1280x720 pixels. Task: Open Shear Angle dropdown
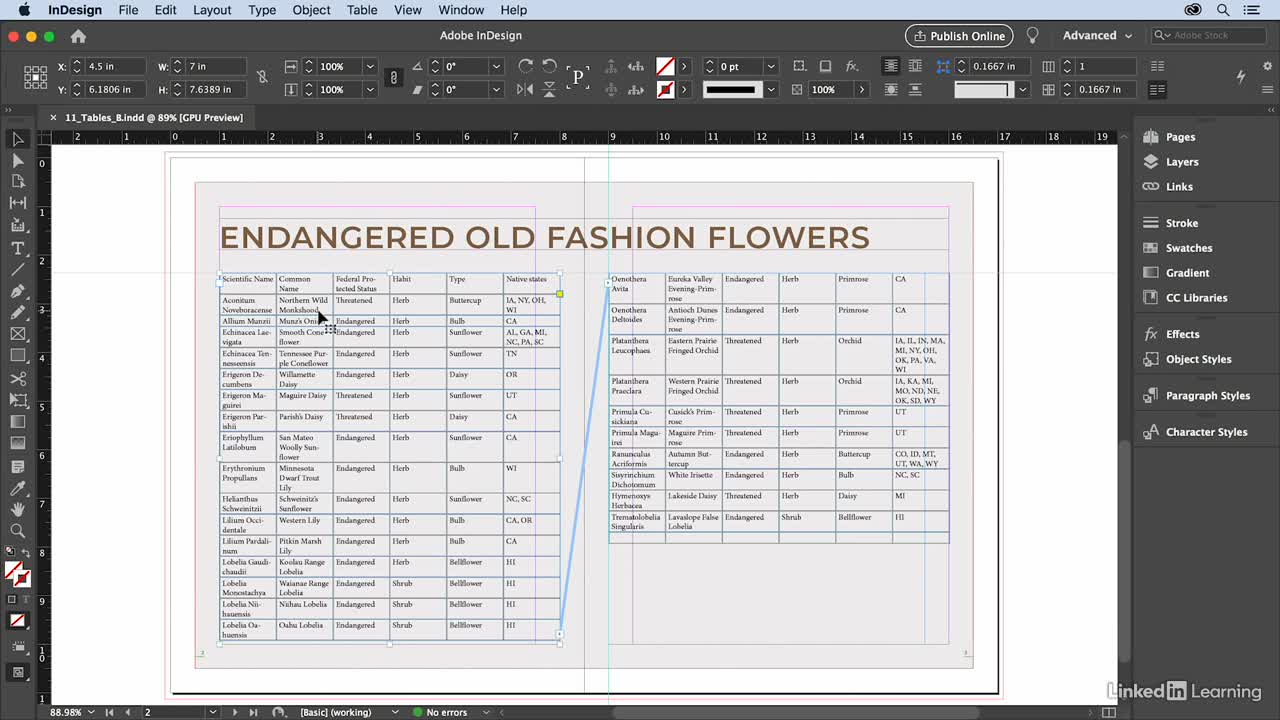[x=496, y=89]
